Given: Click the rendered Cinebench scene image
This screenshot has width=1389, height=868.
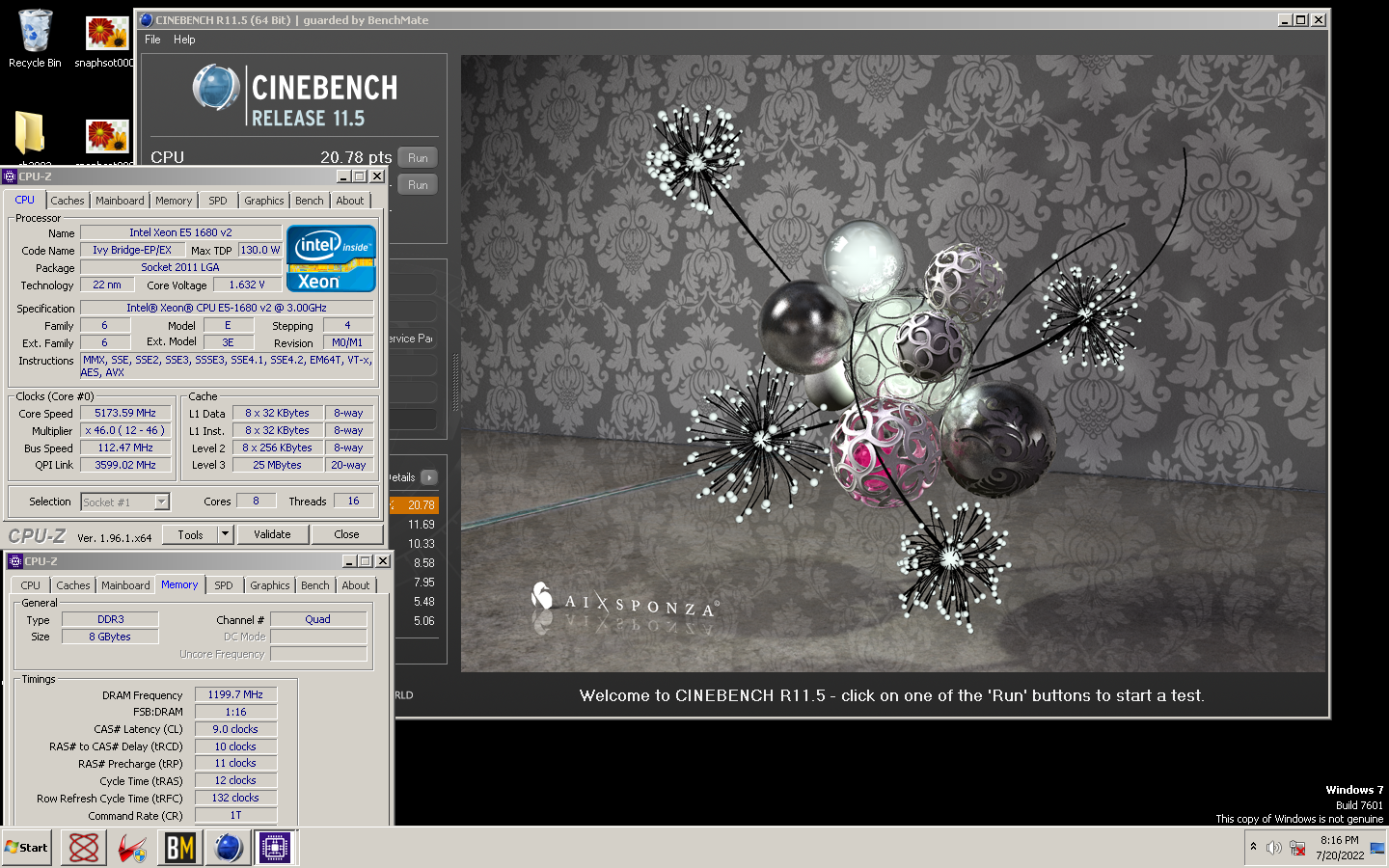Looking at the screenshot, I should pos(893,364).
